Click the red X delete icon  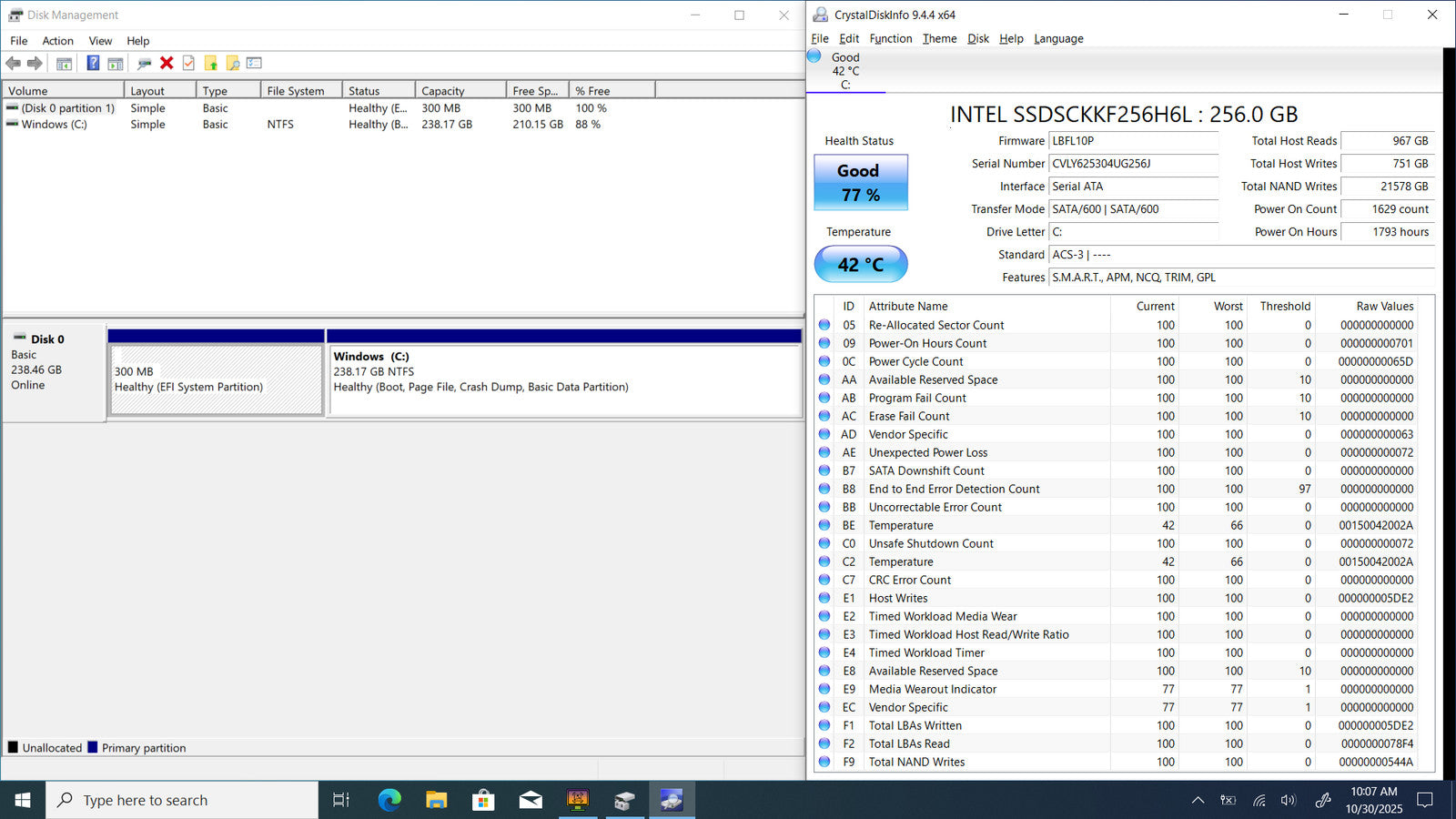click(x=167, y=63)
